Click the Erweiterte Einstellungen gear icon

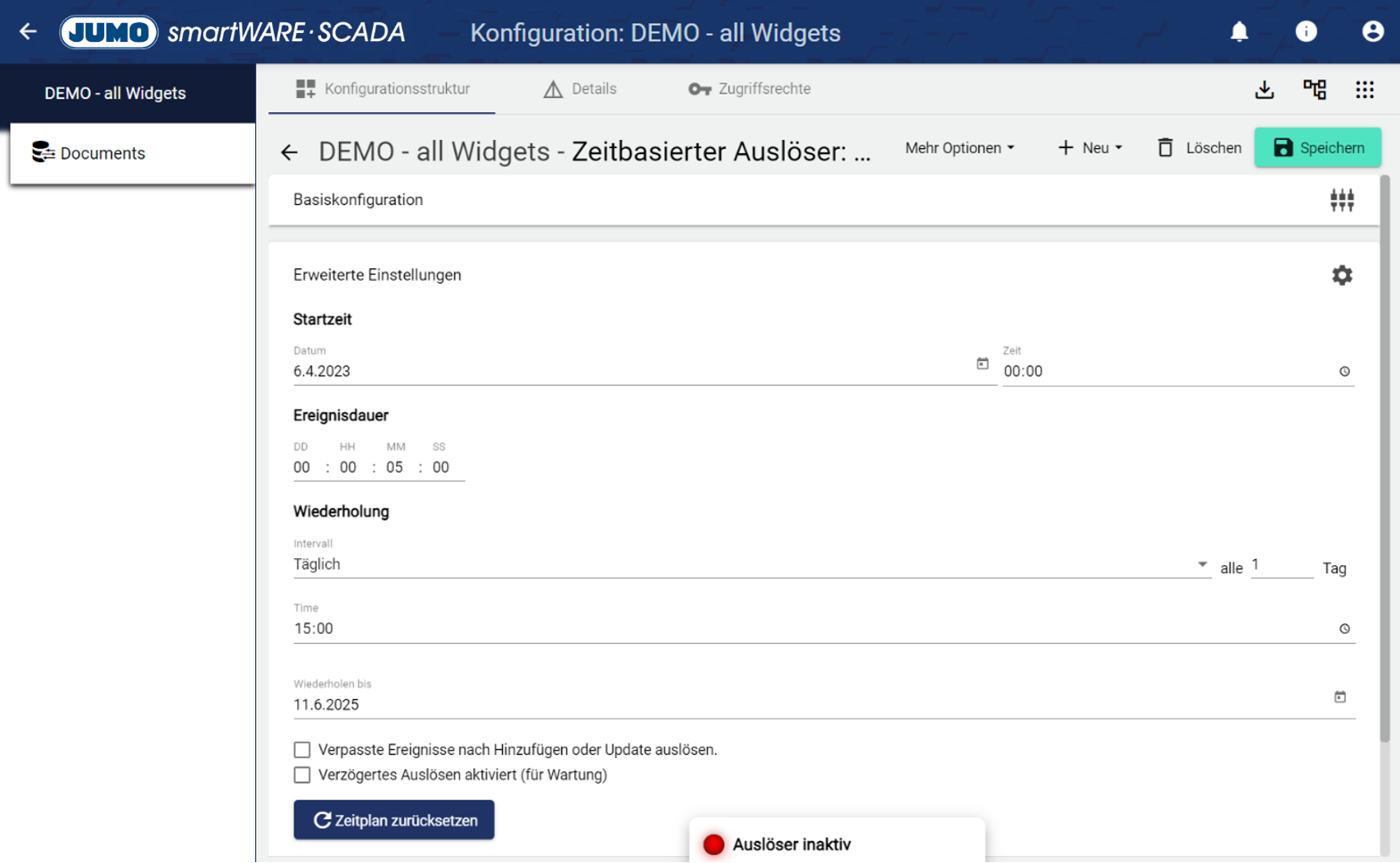pyautogui.click(x=1341, y=275)
